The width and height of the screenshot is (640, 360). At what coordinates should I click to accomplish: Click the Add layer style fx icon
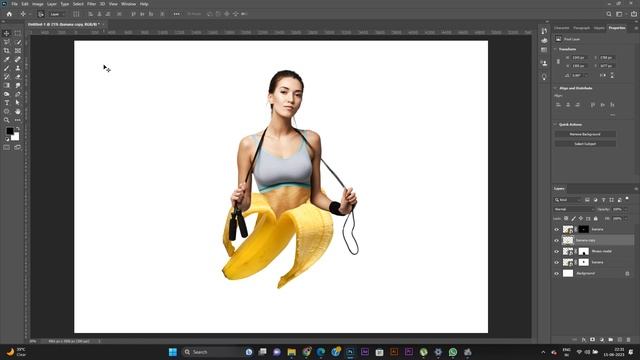tap(584, 340)
